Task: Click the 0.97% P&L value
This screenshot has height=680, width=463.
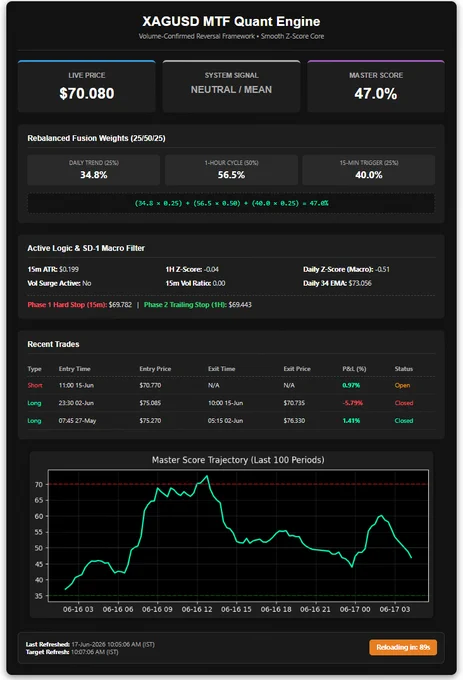Action: (x=351, y=385)
